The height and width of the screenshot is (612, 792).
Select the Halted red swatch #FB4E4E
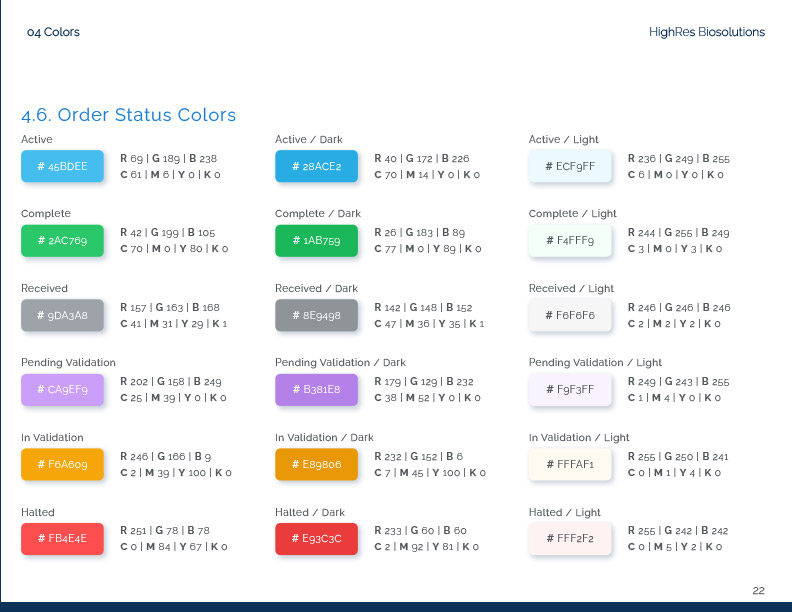click(x=62, y=539)
